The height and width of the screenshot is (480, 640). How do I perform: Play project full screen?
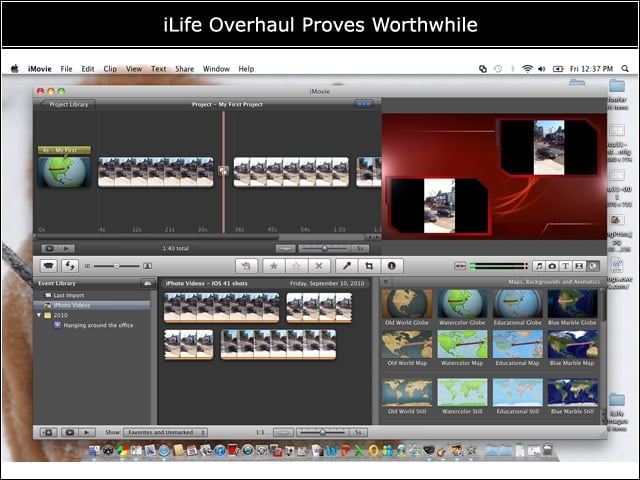pyautogui.click(x=49, y=248)
